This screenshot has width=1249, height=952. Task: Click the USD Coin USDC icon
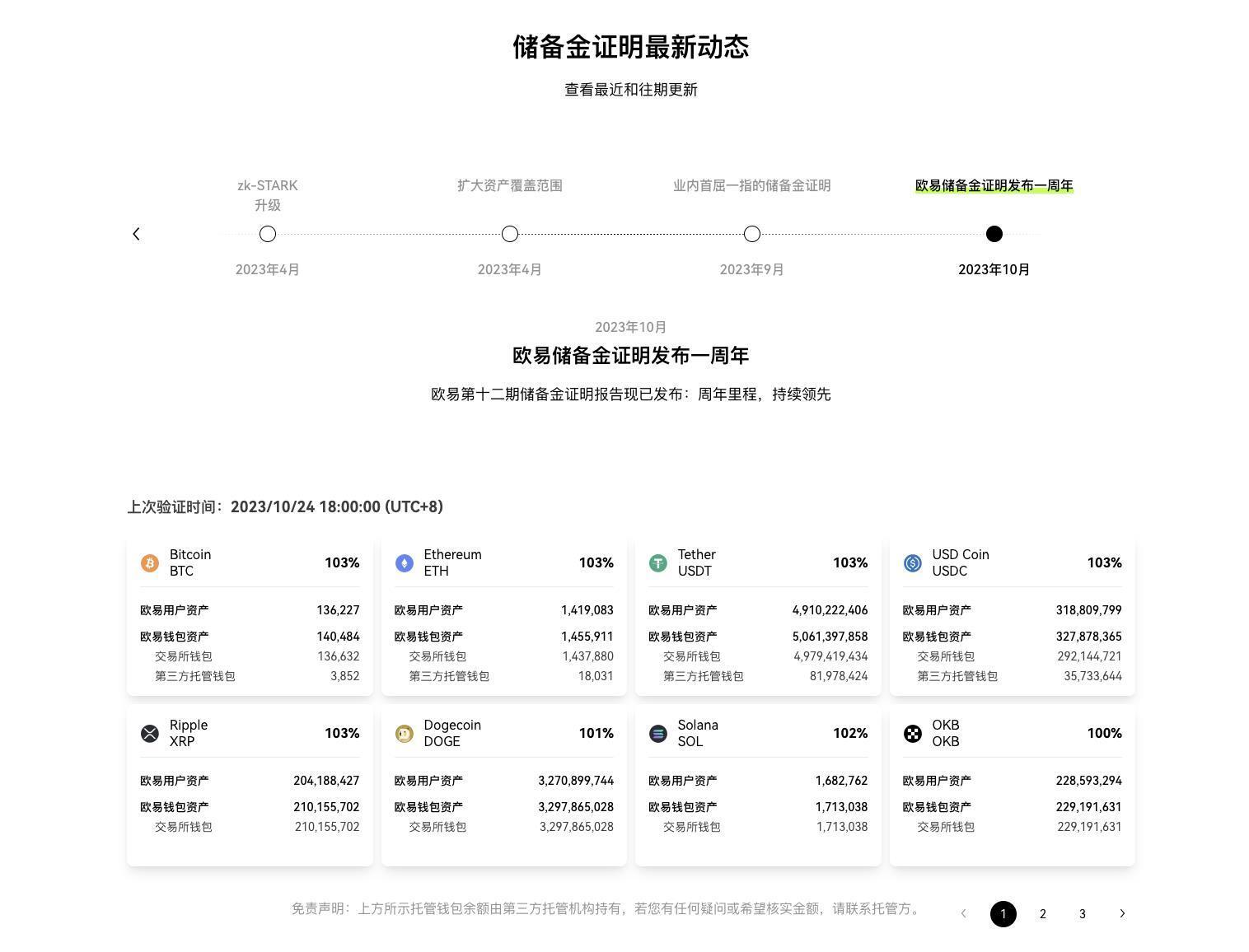click(912, 563)
